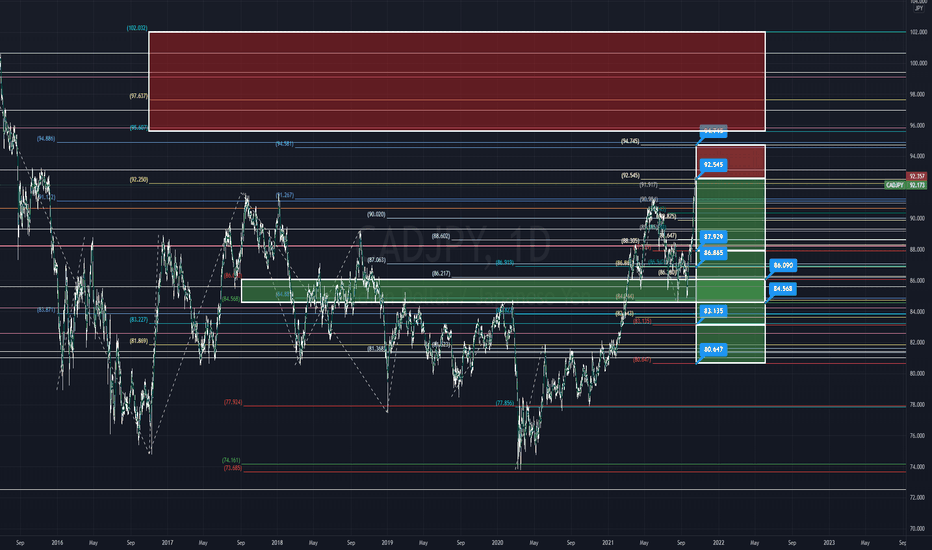
Task: Select the blue 84.568 price callout
Action: point(783,288)
